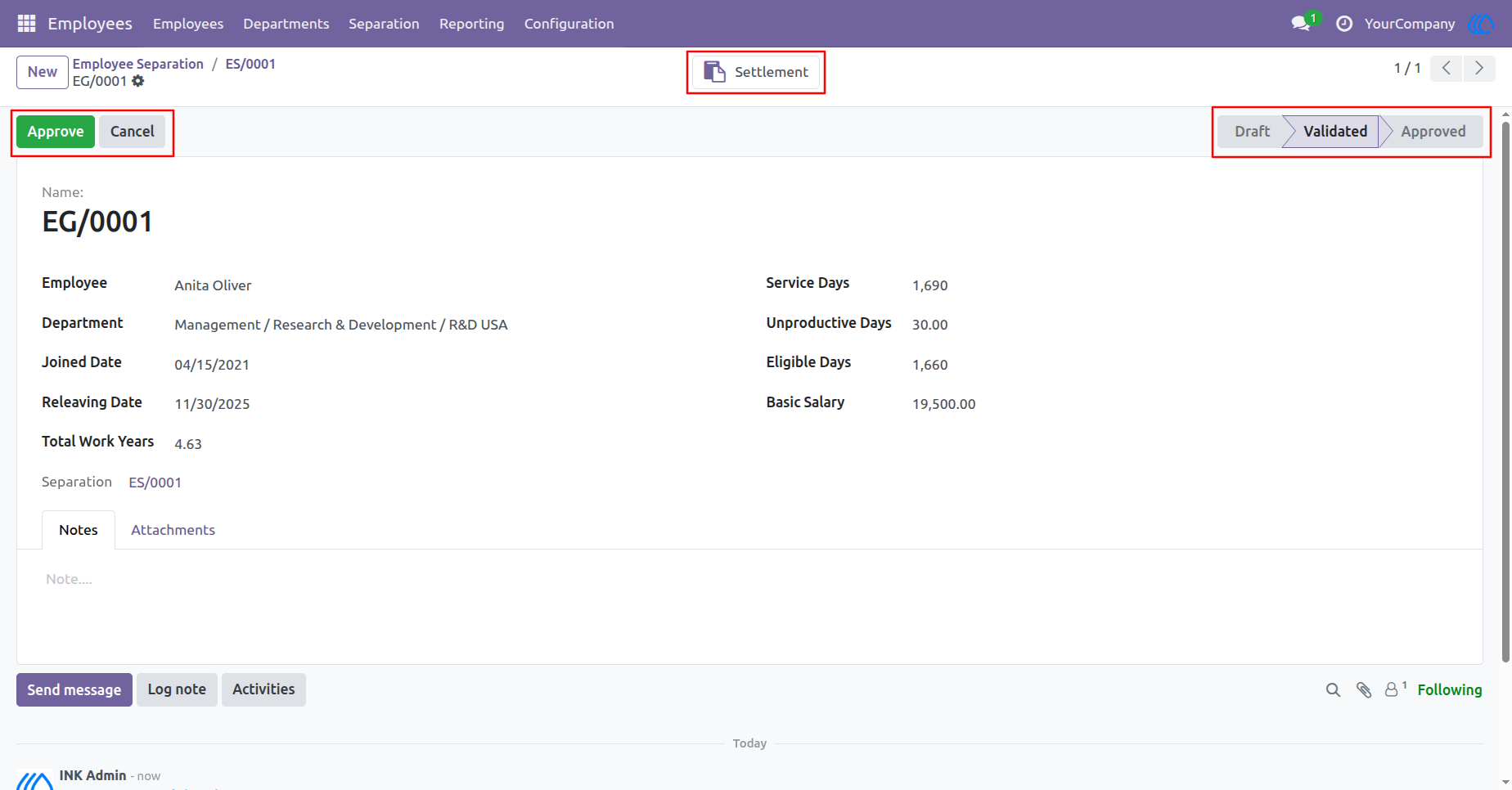Go to previous record arrow
Viewport: 1512px width, 790px height.
(1447, 69)
